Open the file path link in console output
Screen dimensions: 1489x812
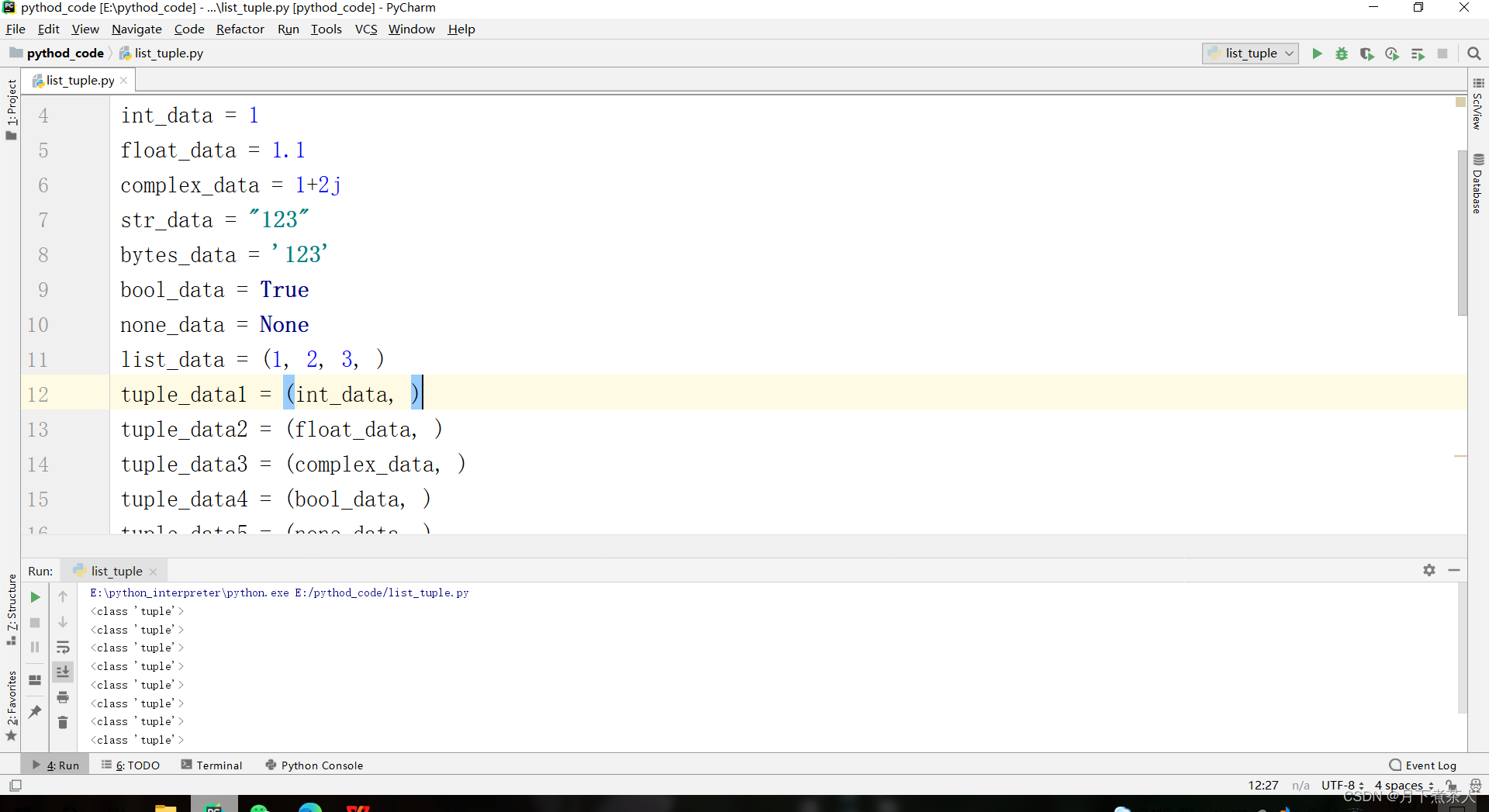click(x=279, y=593)
